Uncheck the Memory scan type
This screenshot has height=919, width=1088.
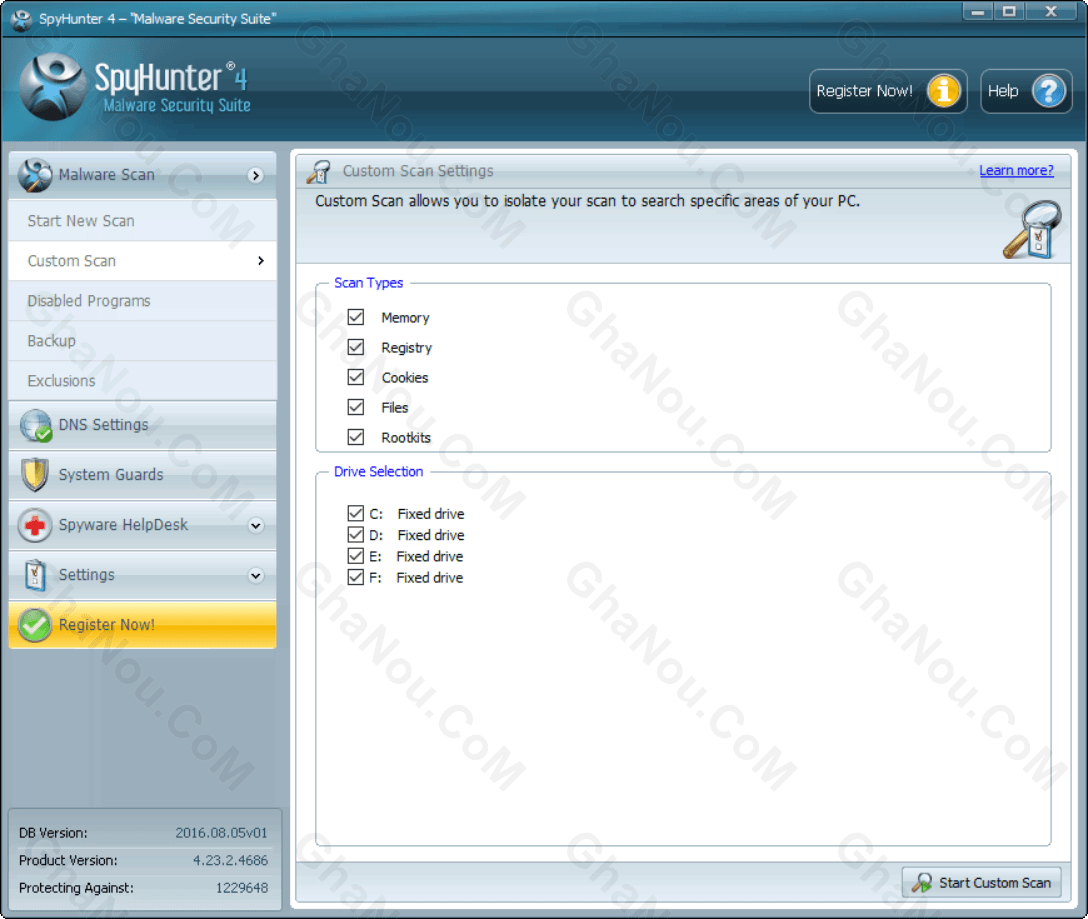[355, 317]
